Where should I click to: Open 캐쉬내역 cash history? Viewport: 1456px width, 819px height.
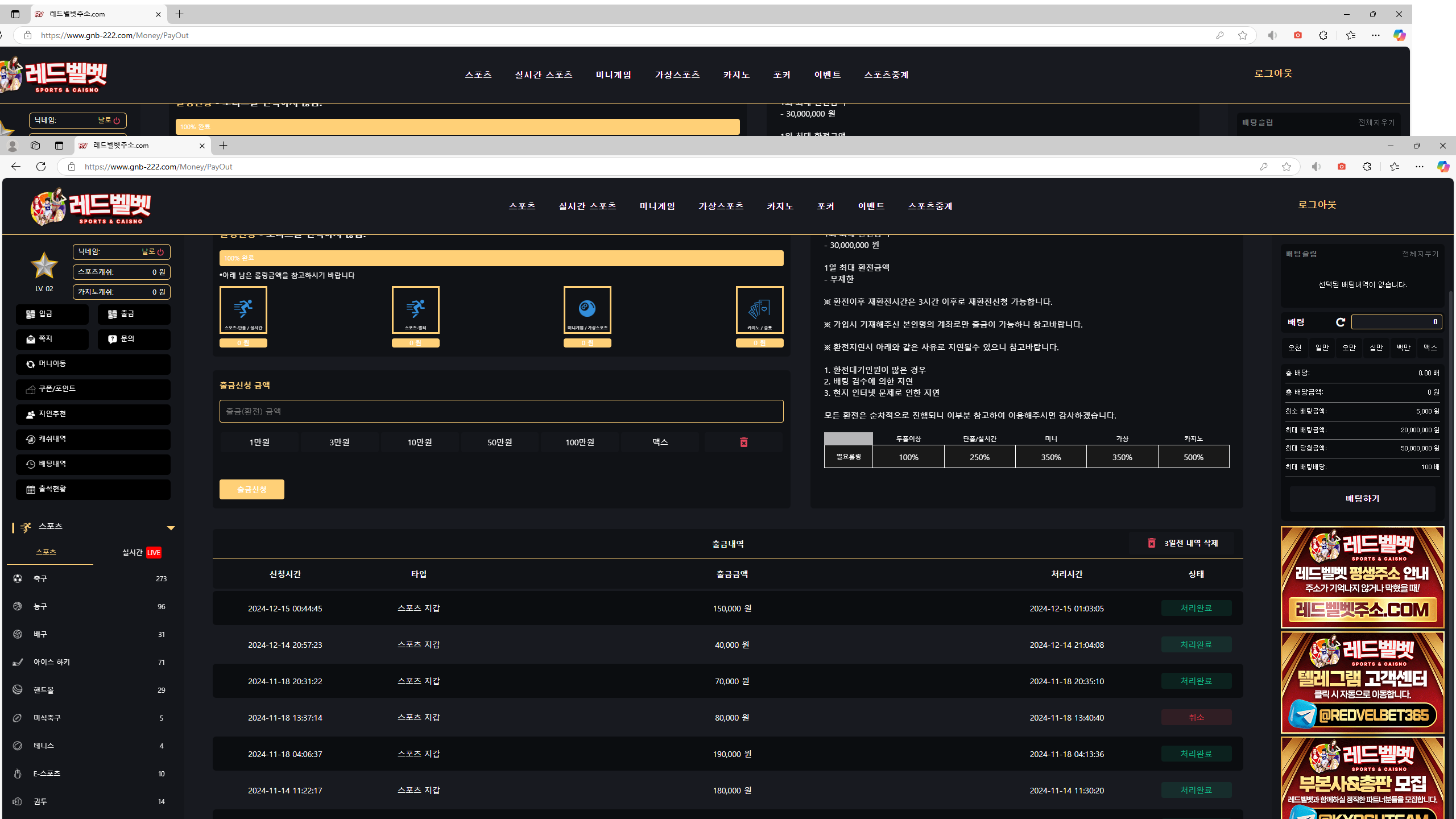(93, 439)
